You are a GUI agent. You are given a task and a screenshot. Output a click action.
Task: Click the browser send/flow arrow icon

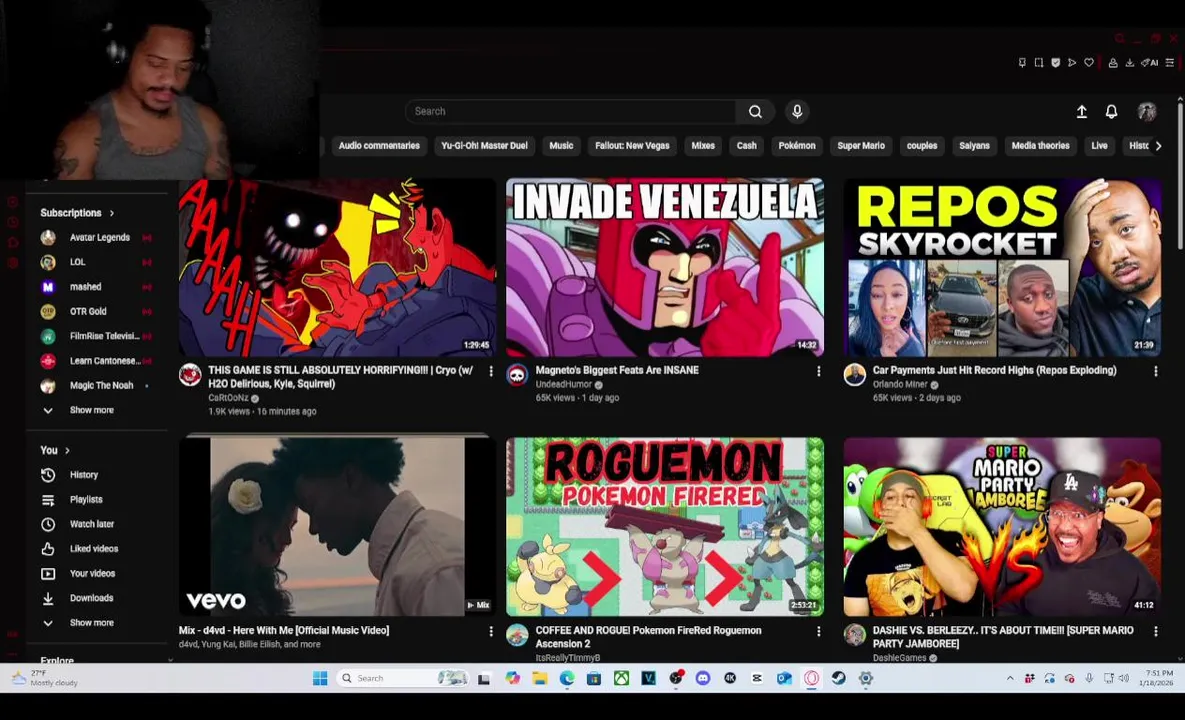click(1072, 63)
